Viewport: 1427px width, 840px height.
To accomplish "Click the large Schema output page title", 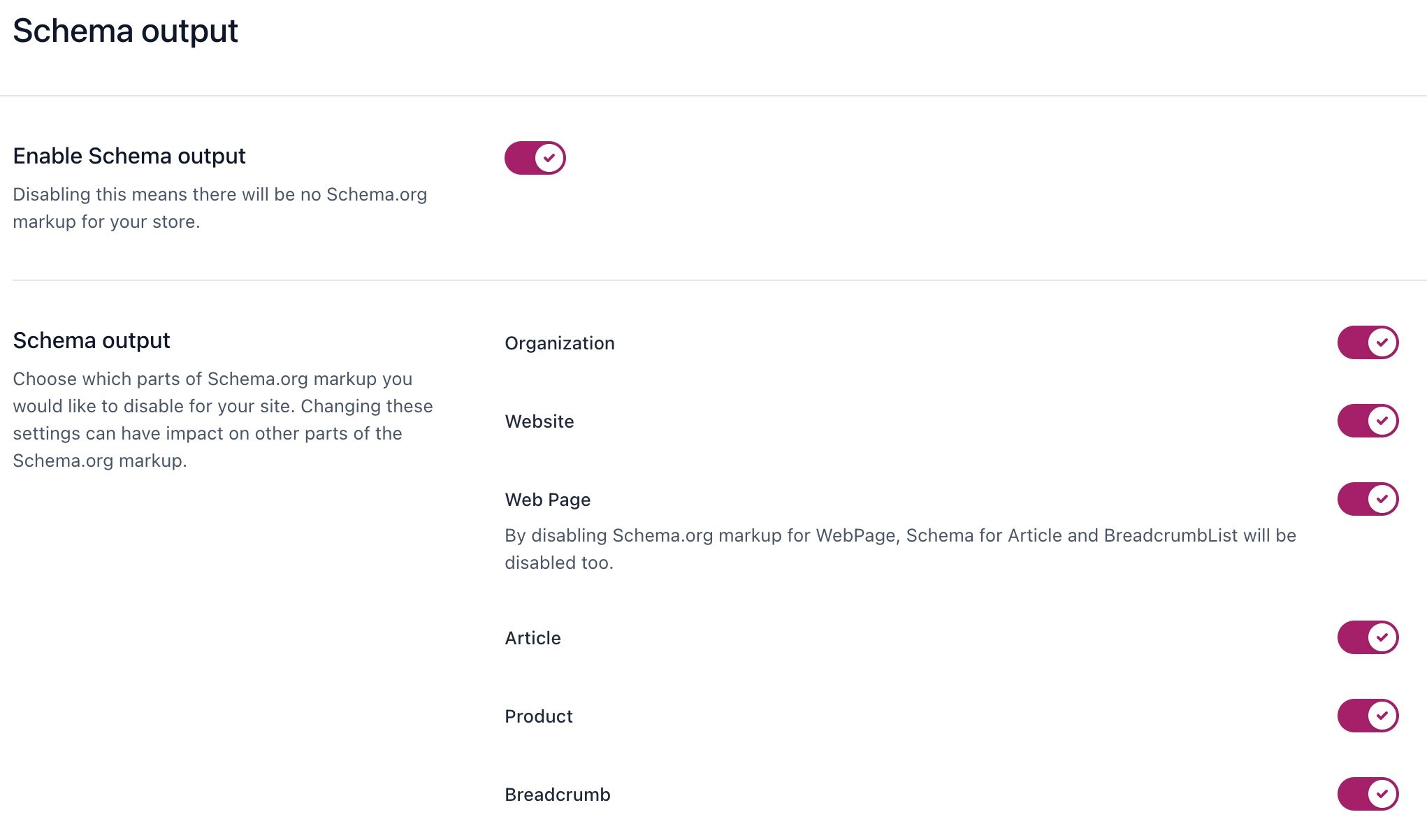I will pos(125,31).
